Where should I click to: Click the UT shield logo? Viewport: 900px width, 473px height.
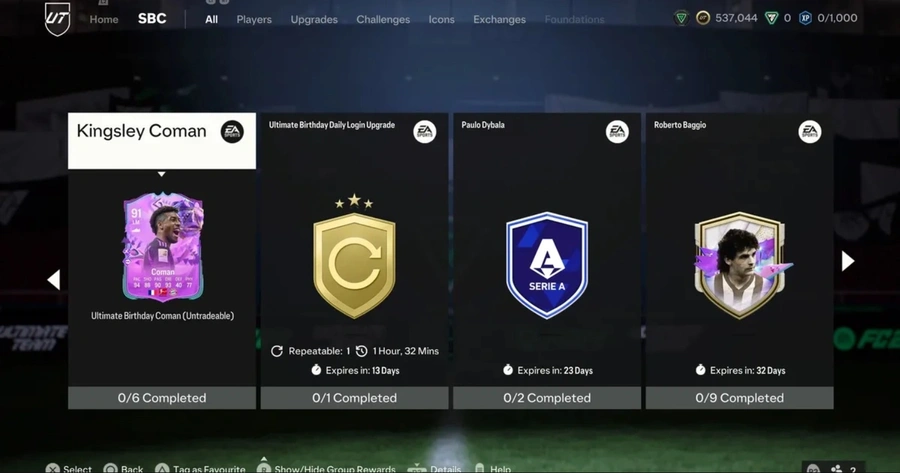[x=57, y=19]
